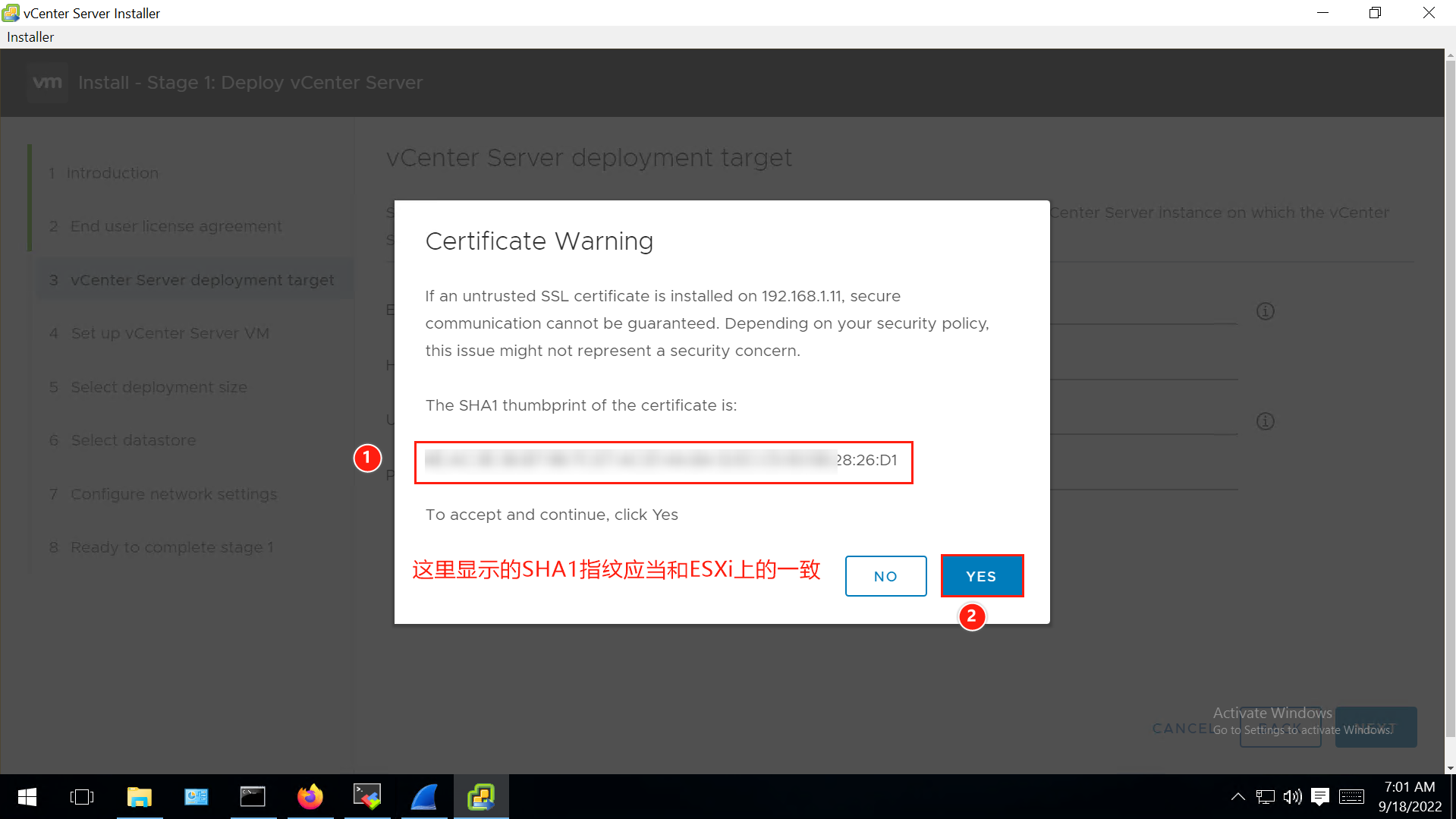Click the upper info icon beside host field
Viewport: 1456px width, 819px height.
pos(1266,311)
